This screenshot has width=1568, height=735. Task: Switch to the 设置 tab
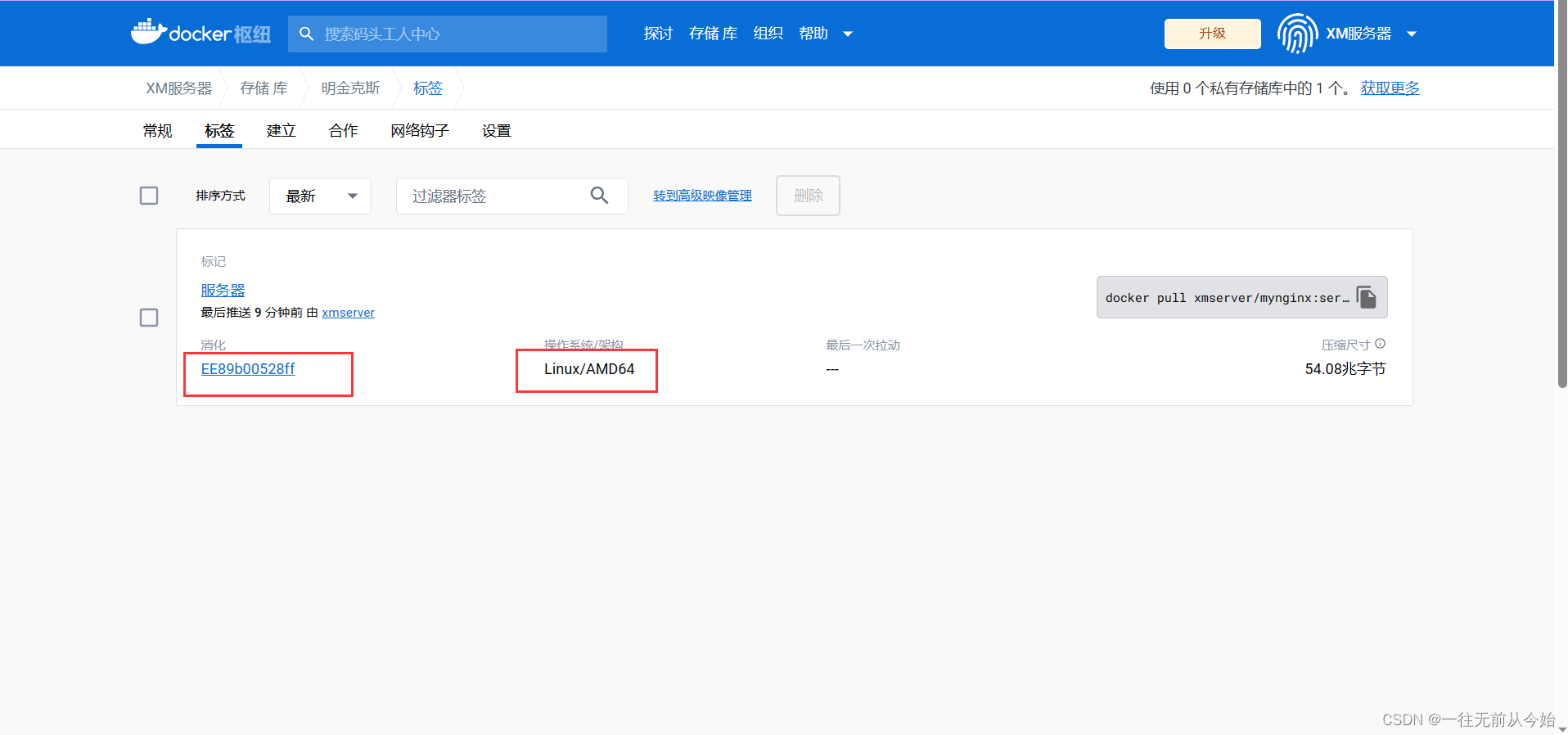tap(497, 131)
